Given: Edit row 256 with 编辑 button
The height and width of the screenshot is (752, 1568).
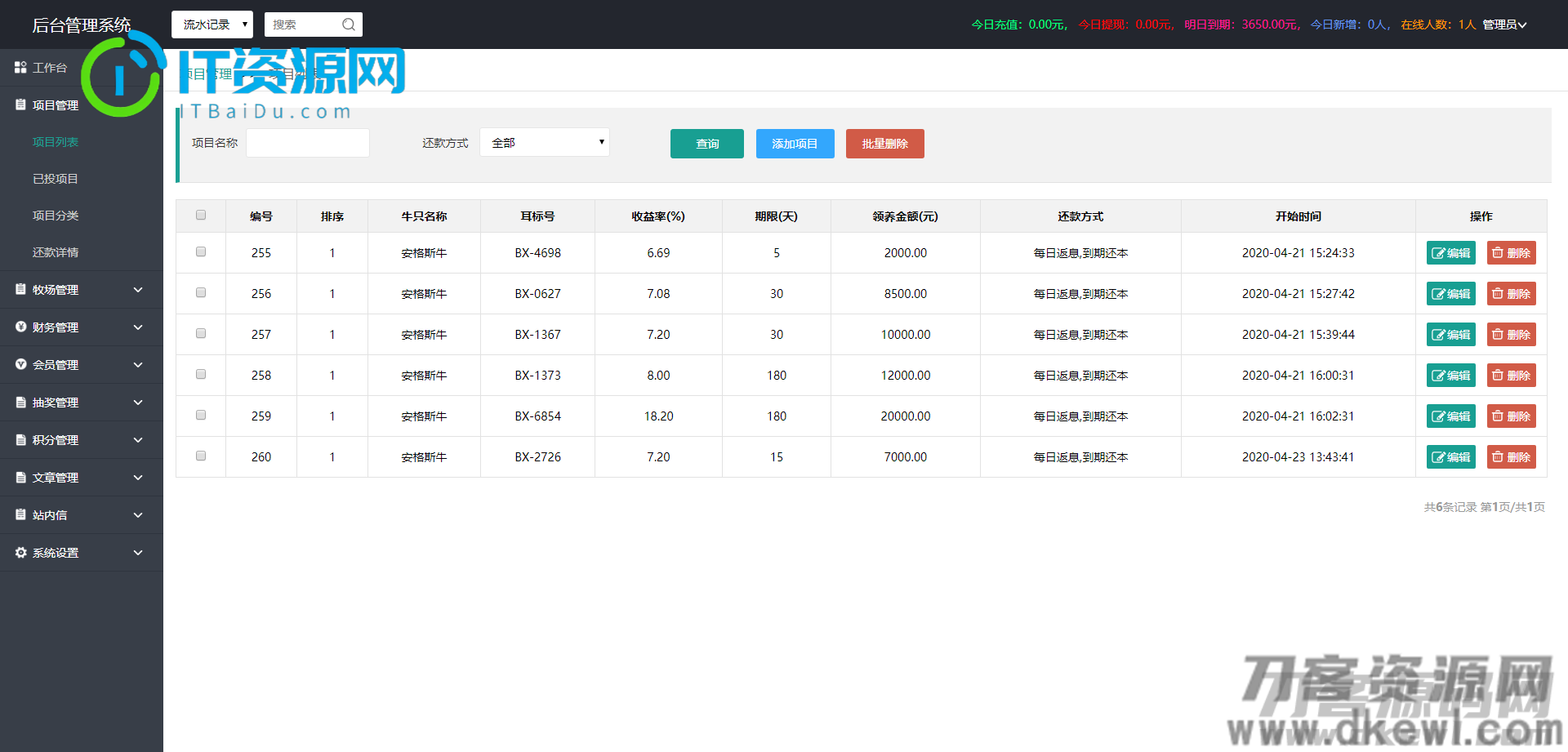Looking at the screenshot, I should point(1451,294).
